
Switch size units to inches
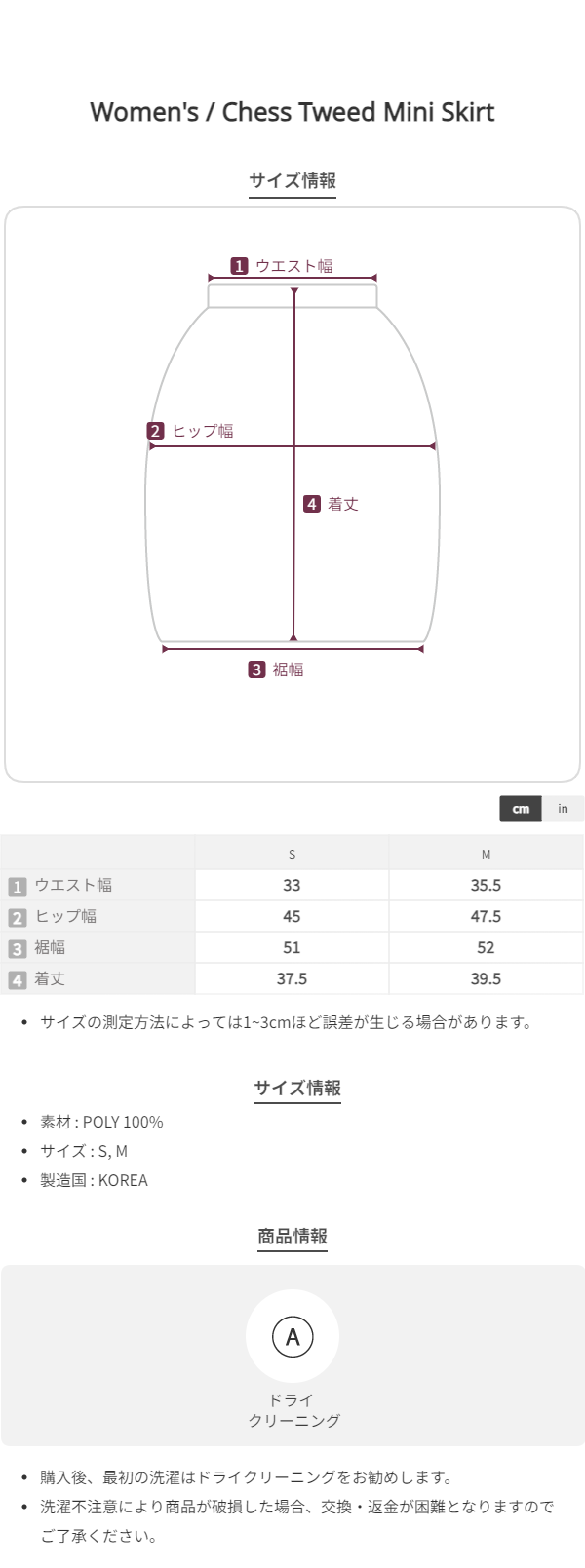tap(563, 809)
